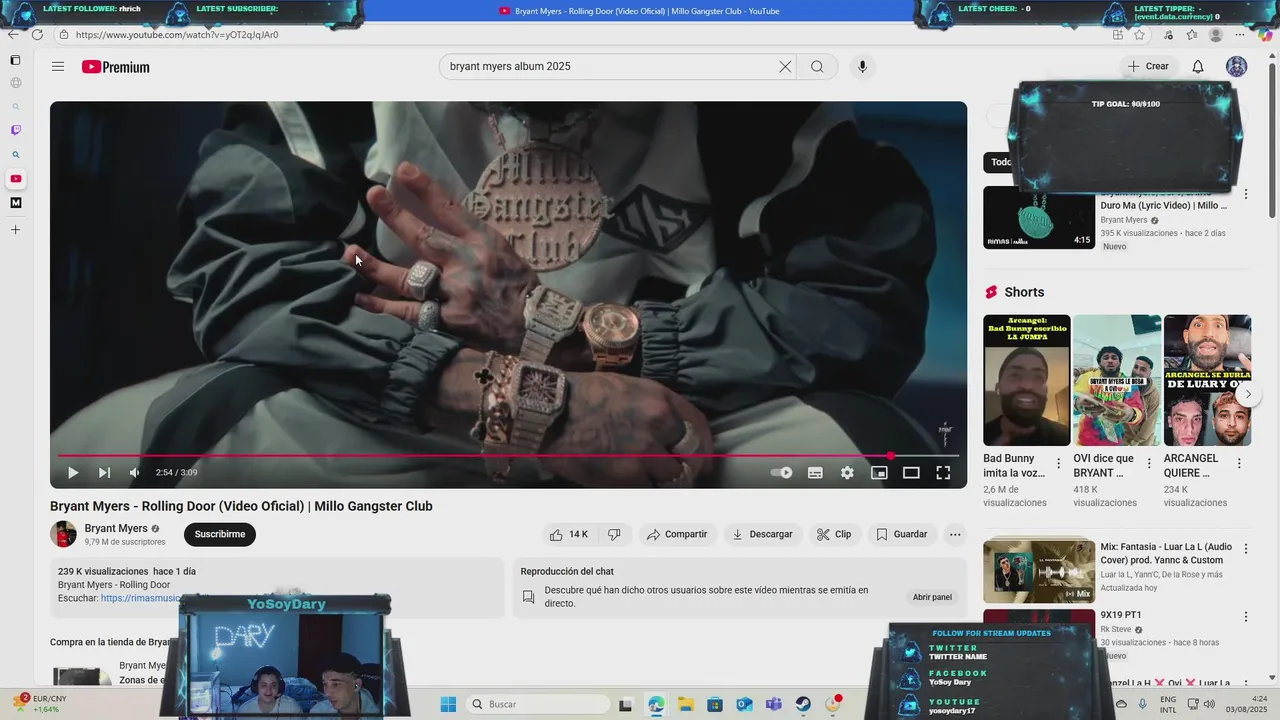1280x720 pixels.
Task: Open options for Duro Ma Lyric Video
Action: coord(1246,194)
